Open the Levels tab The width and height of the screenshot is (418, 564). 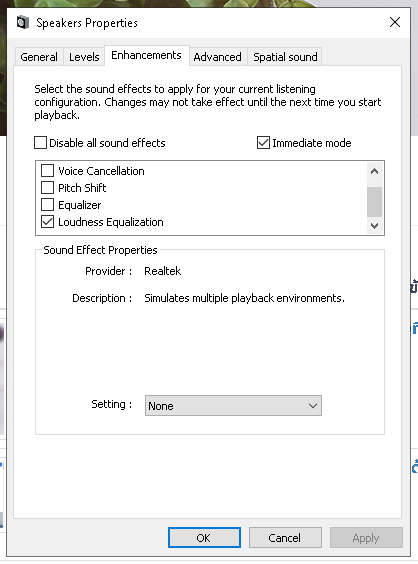pos(84,57)
